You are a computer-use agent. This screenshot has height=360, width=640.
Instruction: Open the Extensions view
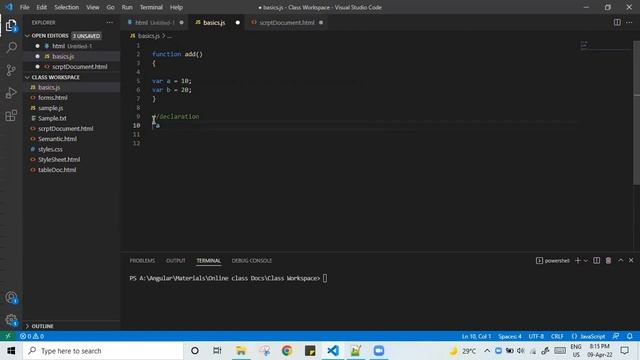[11, 116]
